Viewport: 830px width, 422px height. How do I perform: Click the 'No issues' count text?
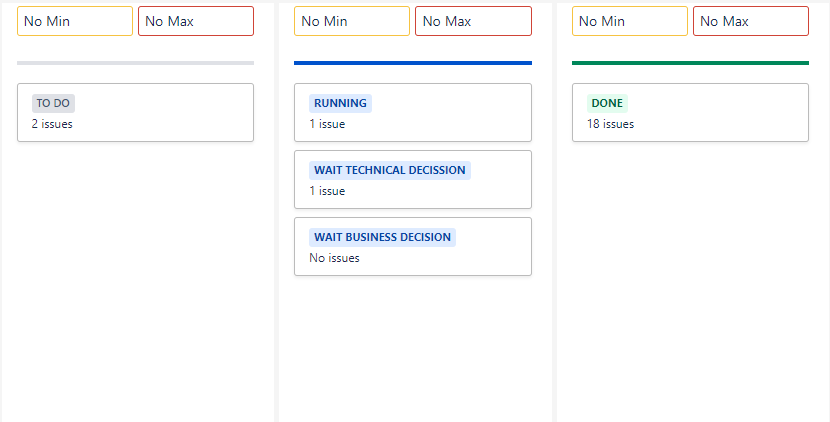pos(334,258)
